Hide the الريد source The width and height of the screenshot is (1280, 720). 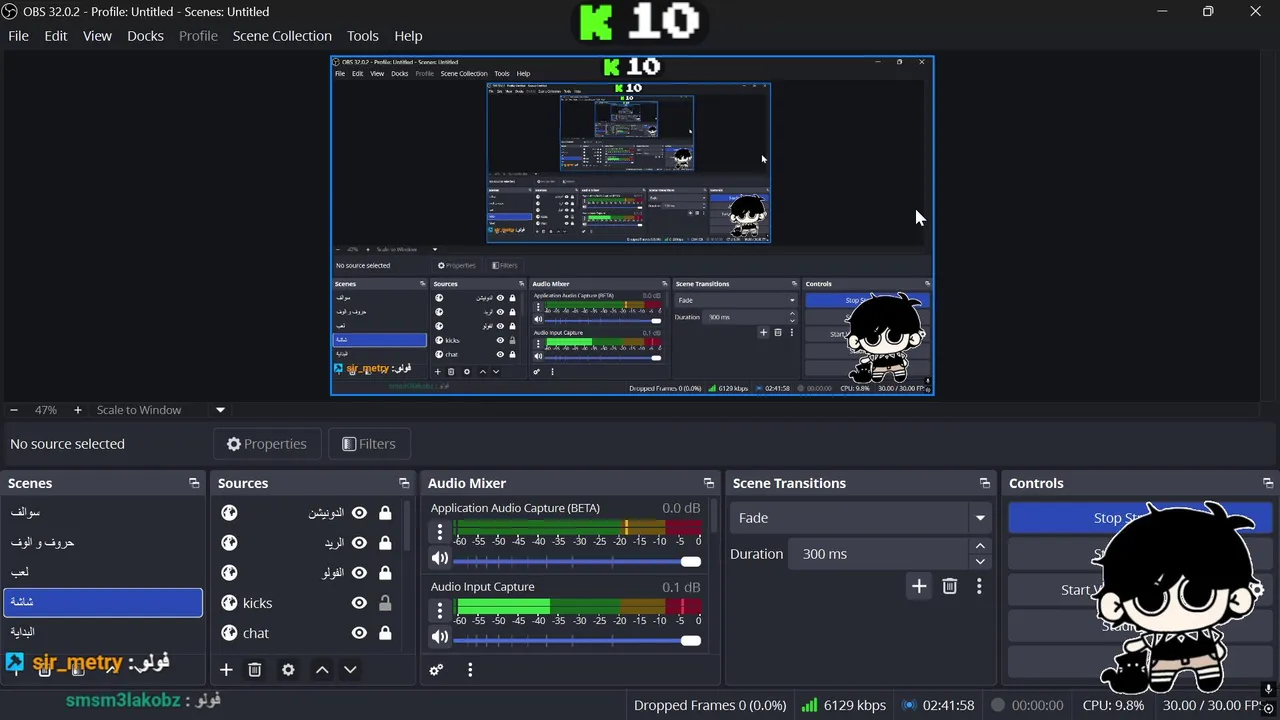[359, 543]
